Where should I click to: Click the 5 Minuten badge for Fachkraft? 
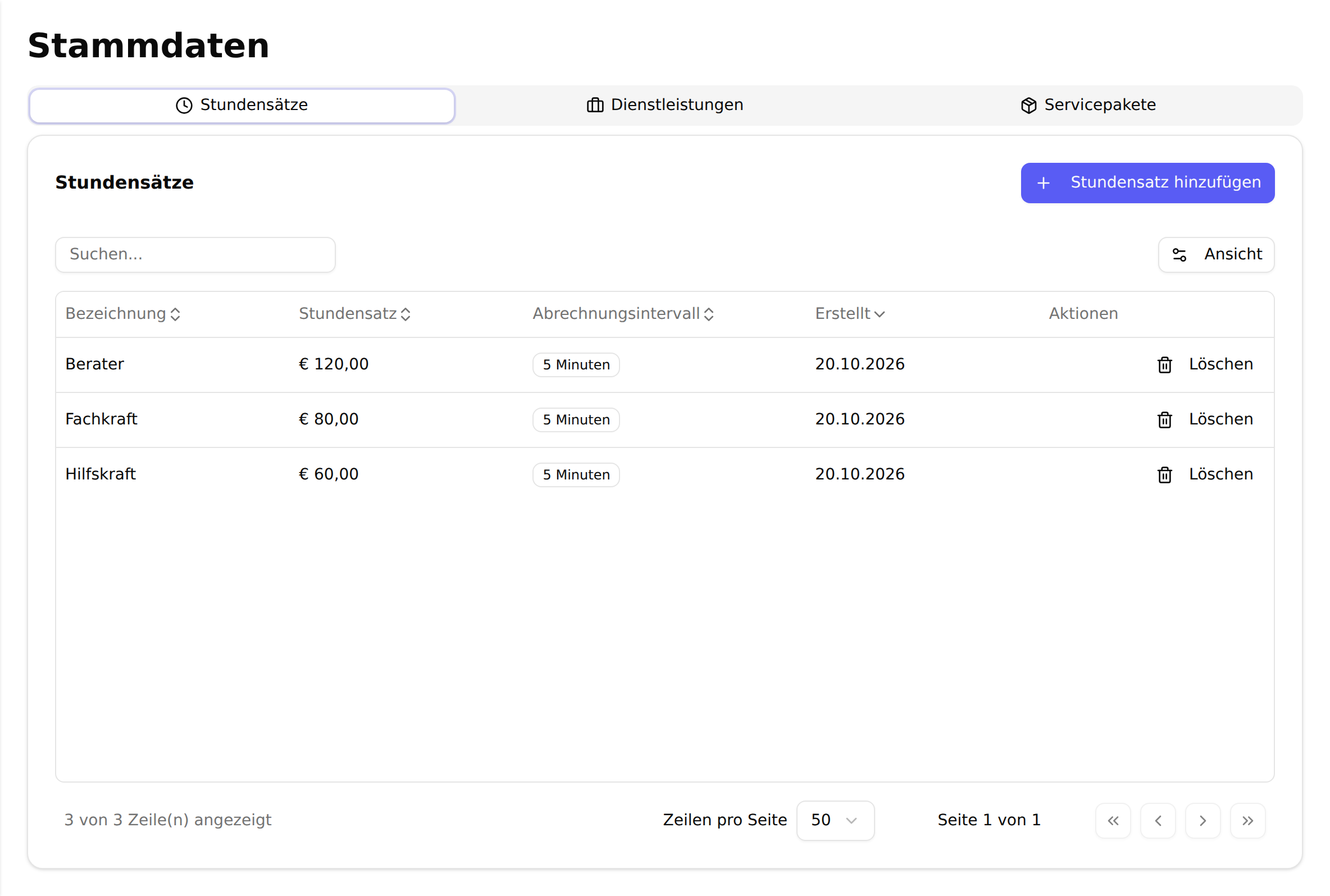click(576, 419)
